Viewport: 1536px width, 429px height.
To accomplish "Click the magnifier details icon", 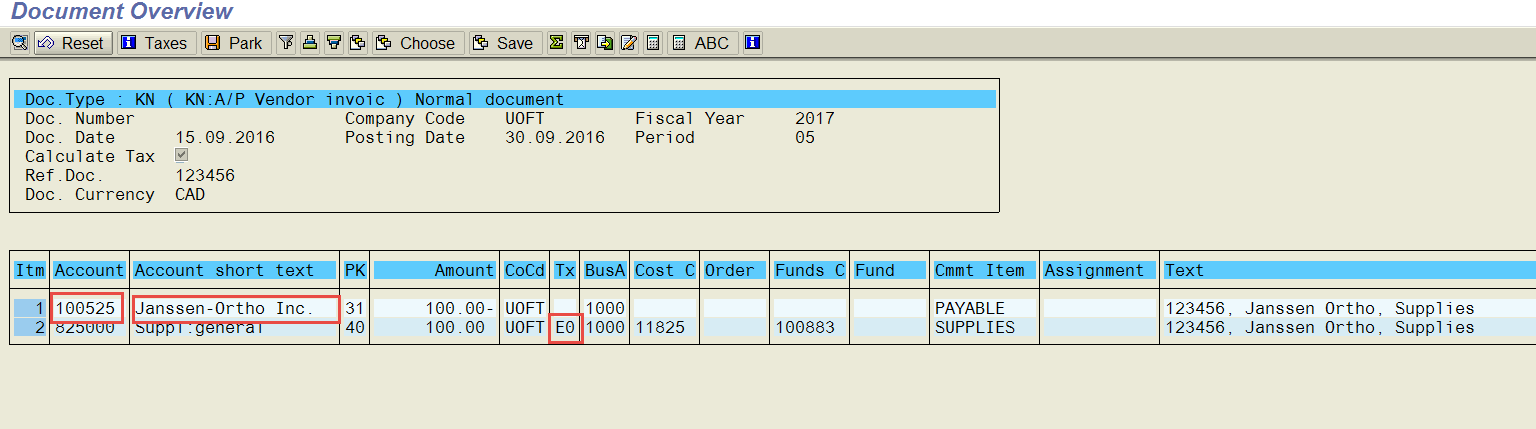I will pos(20,43).
